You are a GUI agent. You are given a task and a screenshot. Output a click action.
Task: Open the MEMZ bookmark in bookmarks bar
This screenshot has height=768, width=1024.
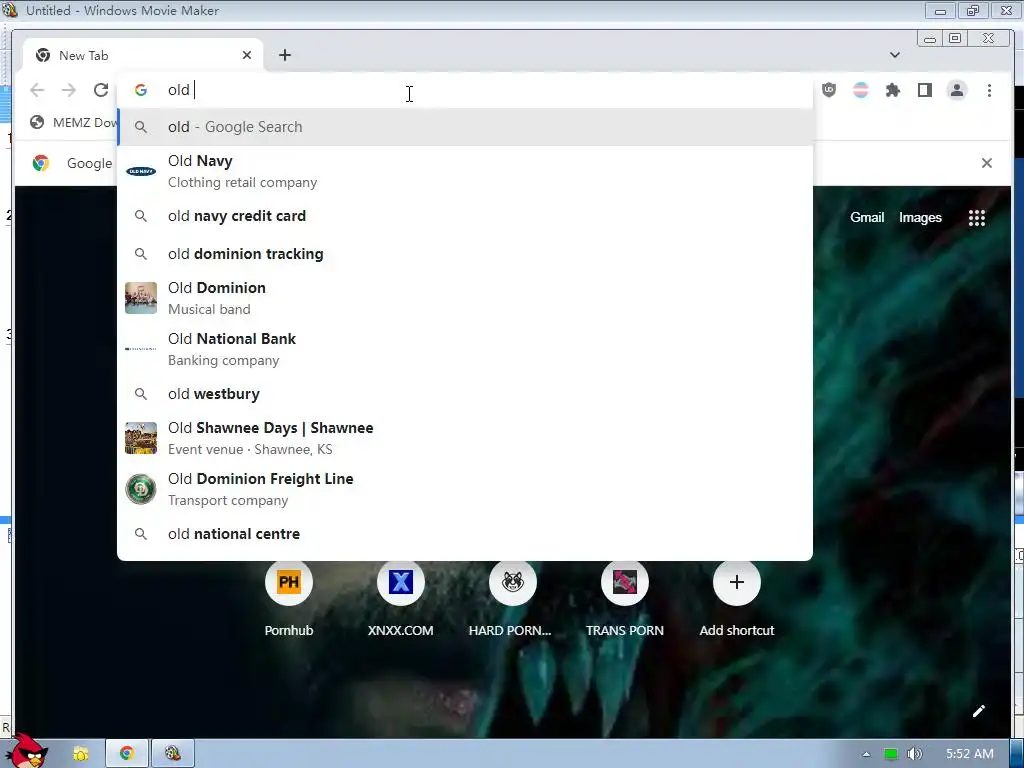coord(74,123)
